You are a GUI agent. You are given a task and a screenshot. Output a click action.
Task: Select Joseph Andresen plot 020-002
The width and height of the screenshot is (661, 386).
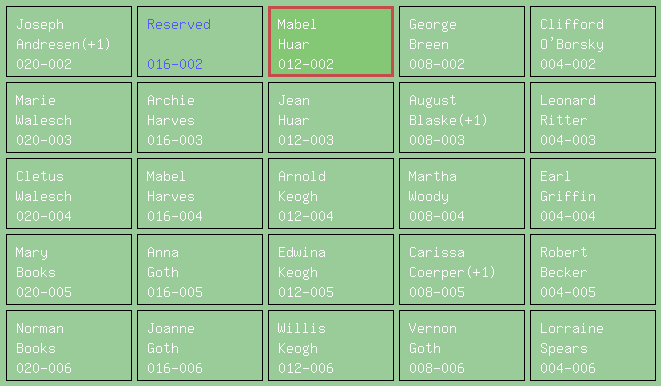click(69, 41)
